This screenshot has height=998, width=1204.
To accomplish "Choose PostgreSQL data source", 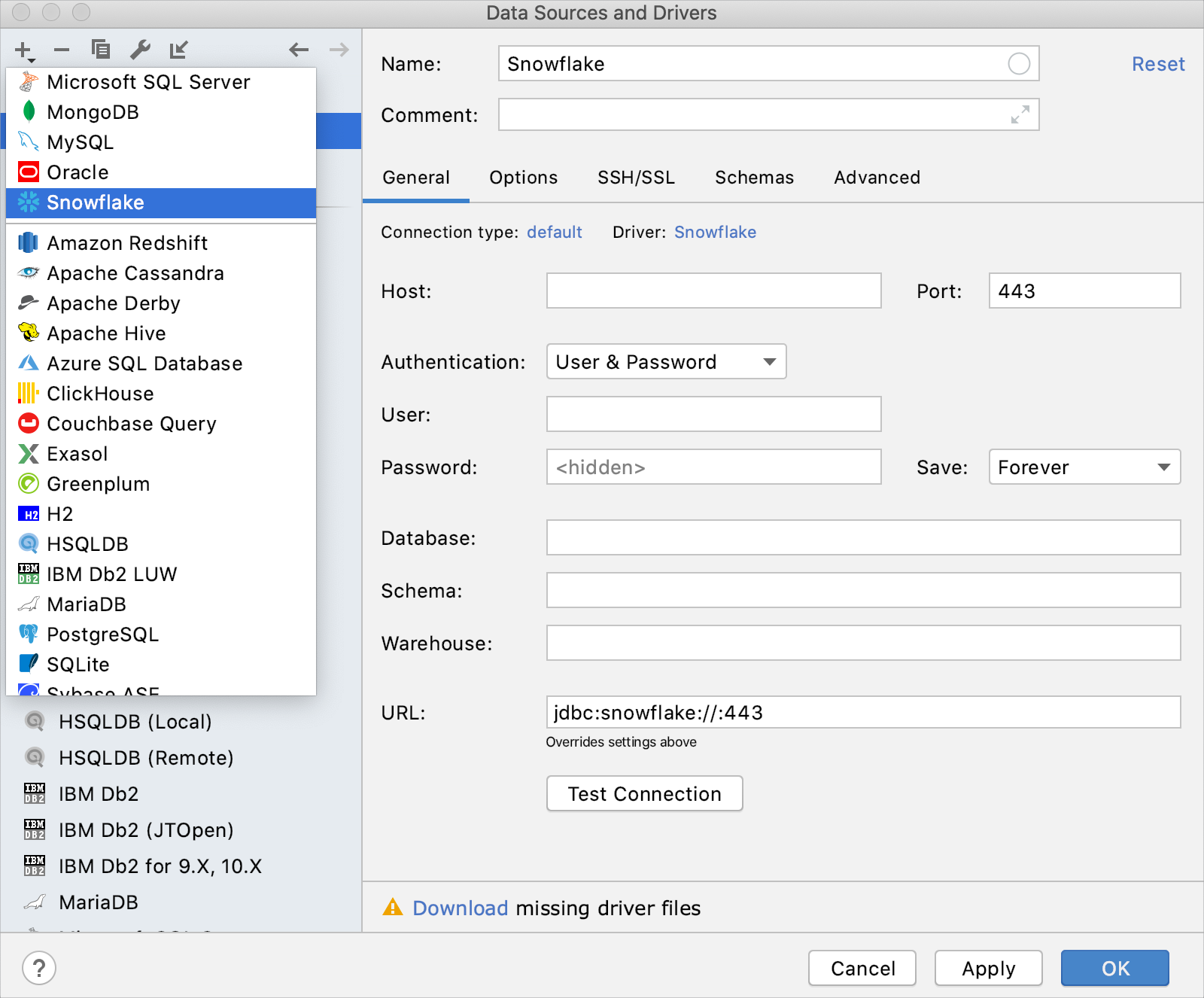I will pos(161,634).
